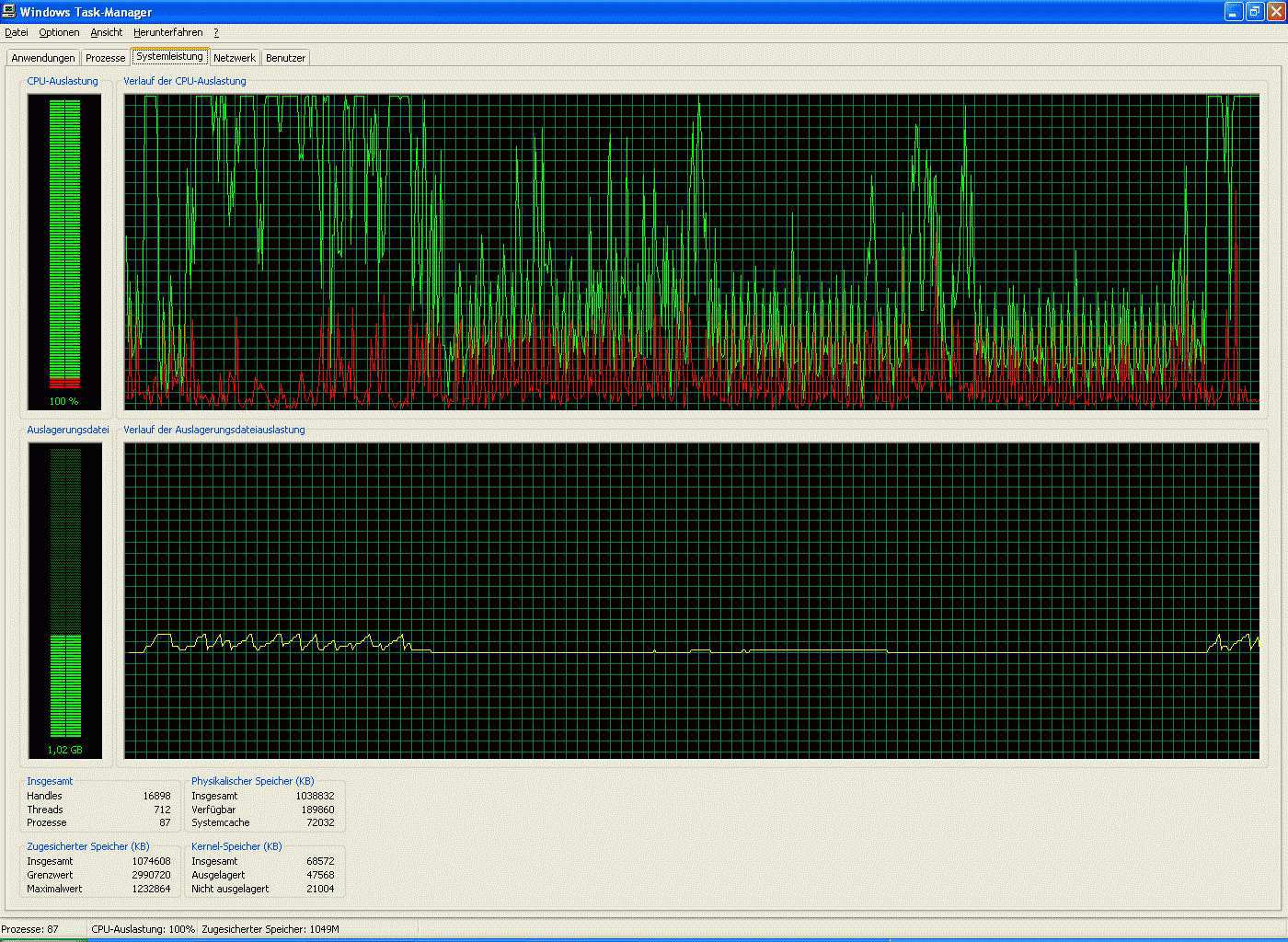Close the Windows Task-Manager window
The width and height of the screenshot is (1288, 942).
[x=1275, y=11]
